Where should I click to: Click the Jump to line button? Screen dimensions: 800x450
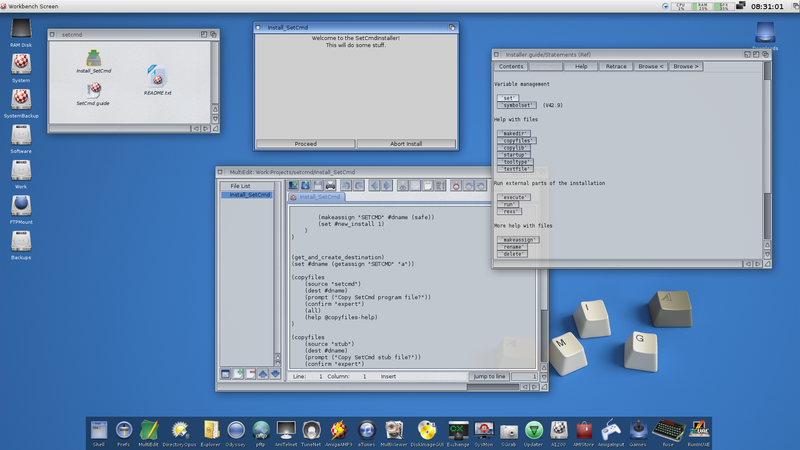[x=490, y=376]
